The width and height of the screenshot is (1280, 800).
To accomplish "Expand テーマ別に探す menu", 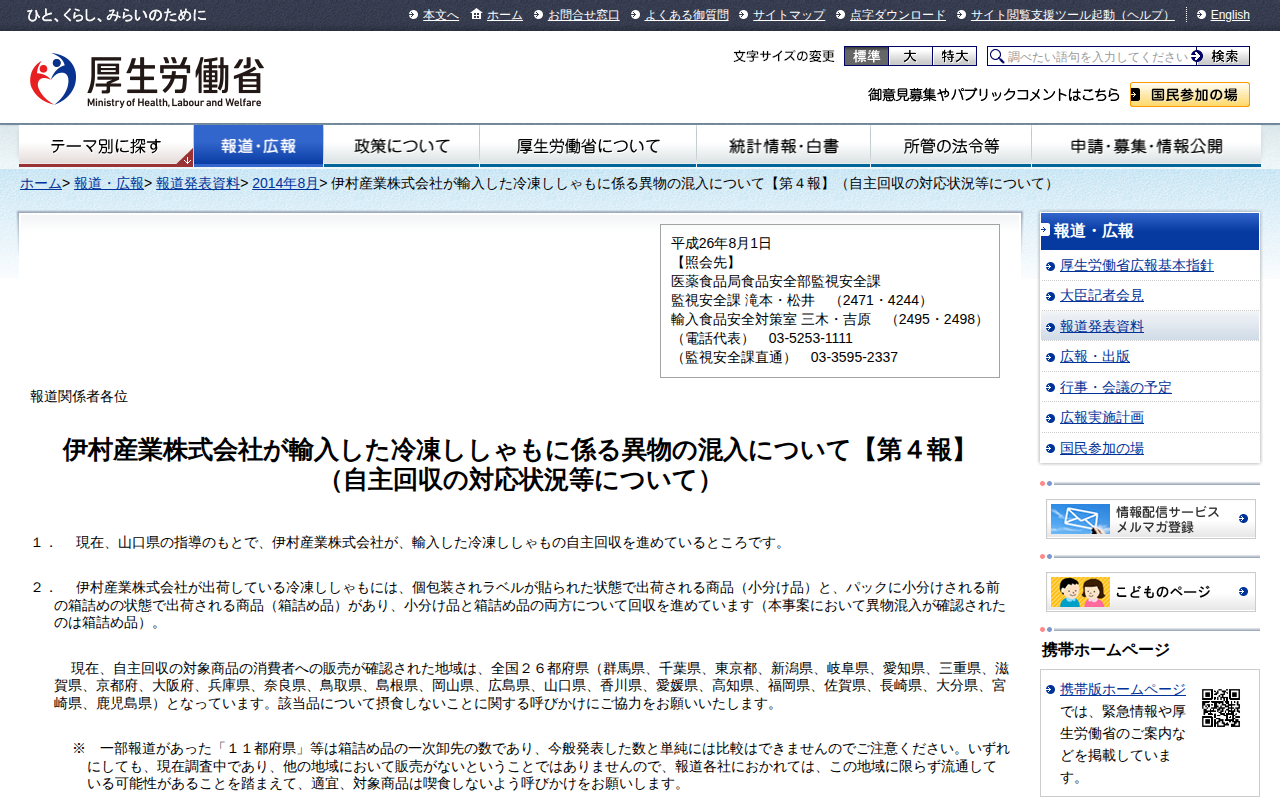I will 106,146.
